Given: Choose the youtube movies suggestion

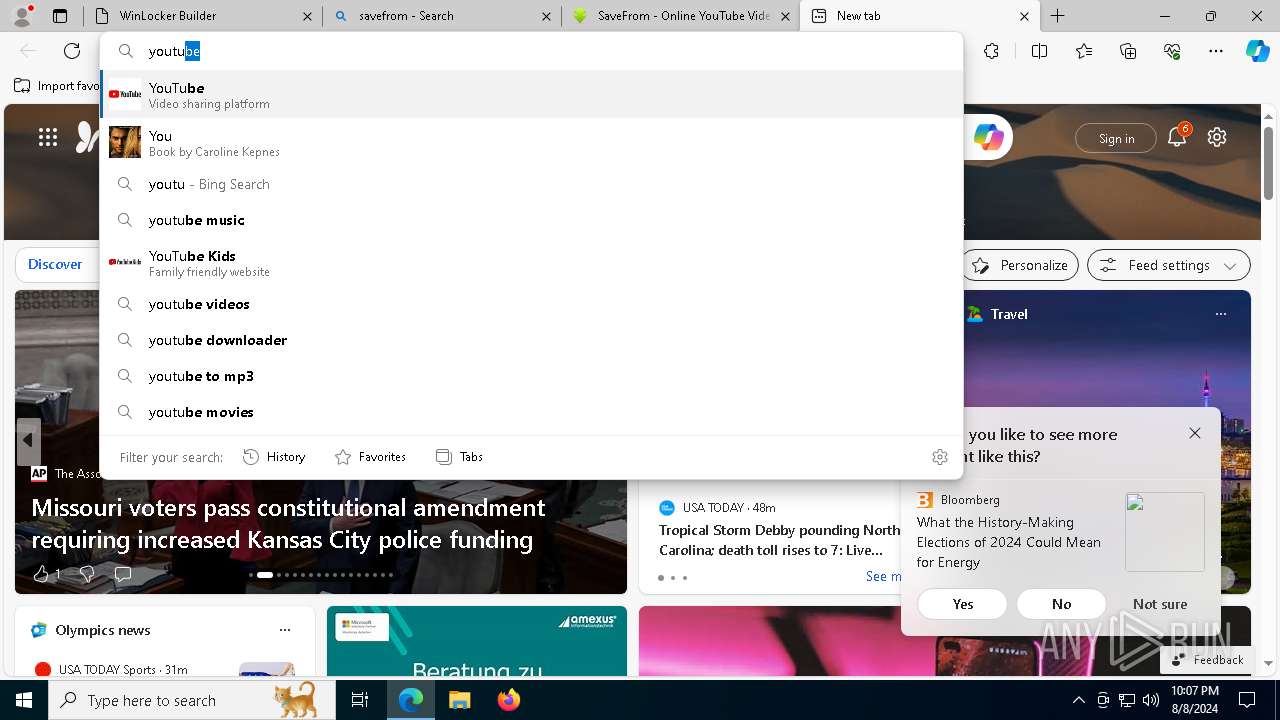Looking at the screenshot, I should click(531, 412).
